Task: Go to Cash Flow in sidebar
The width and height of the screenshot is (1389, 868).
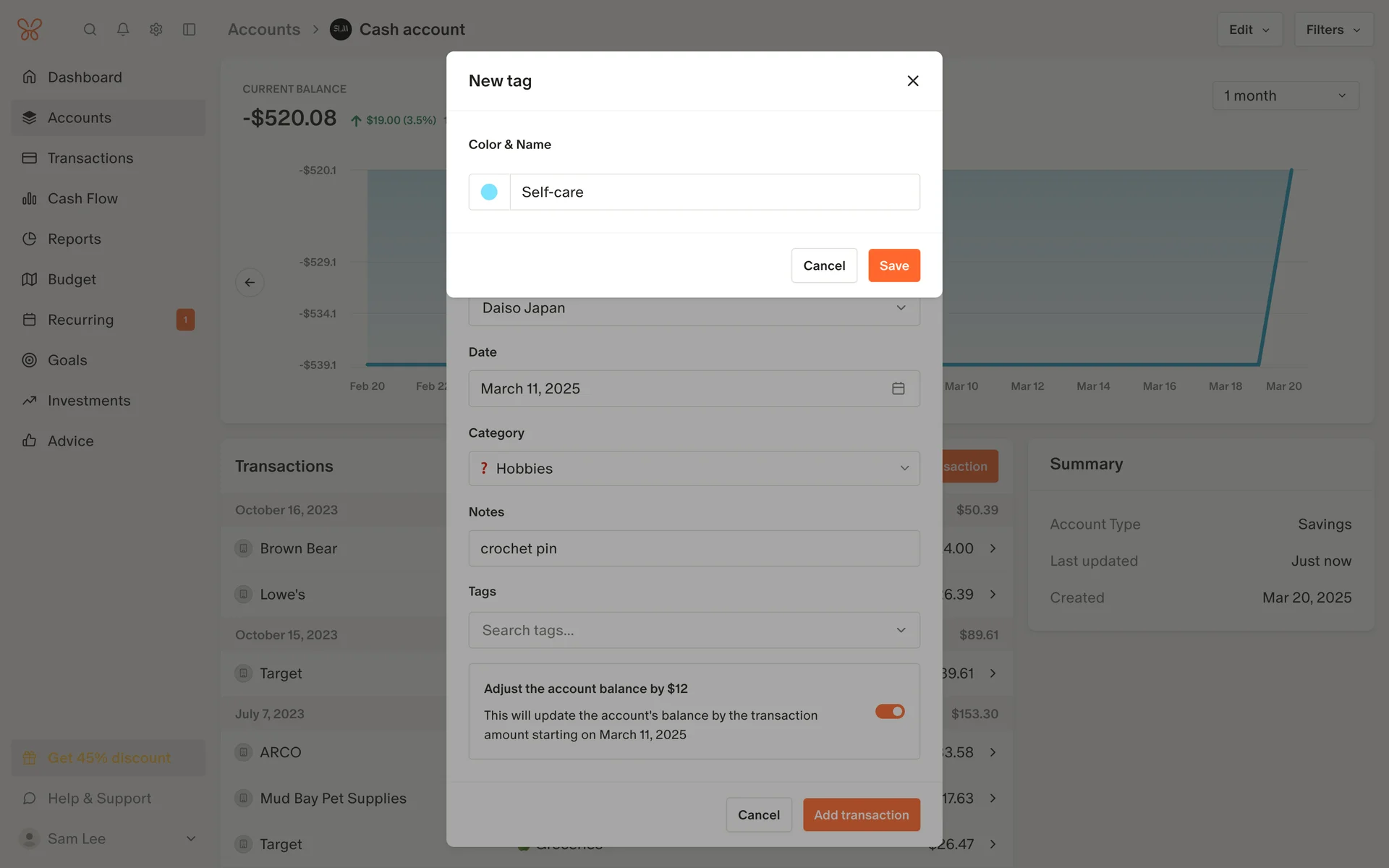Action: pos(82,198)
